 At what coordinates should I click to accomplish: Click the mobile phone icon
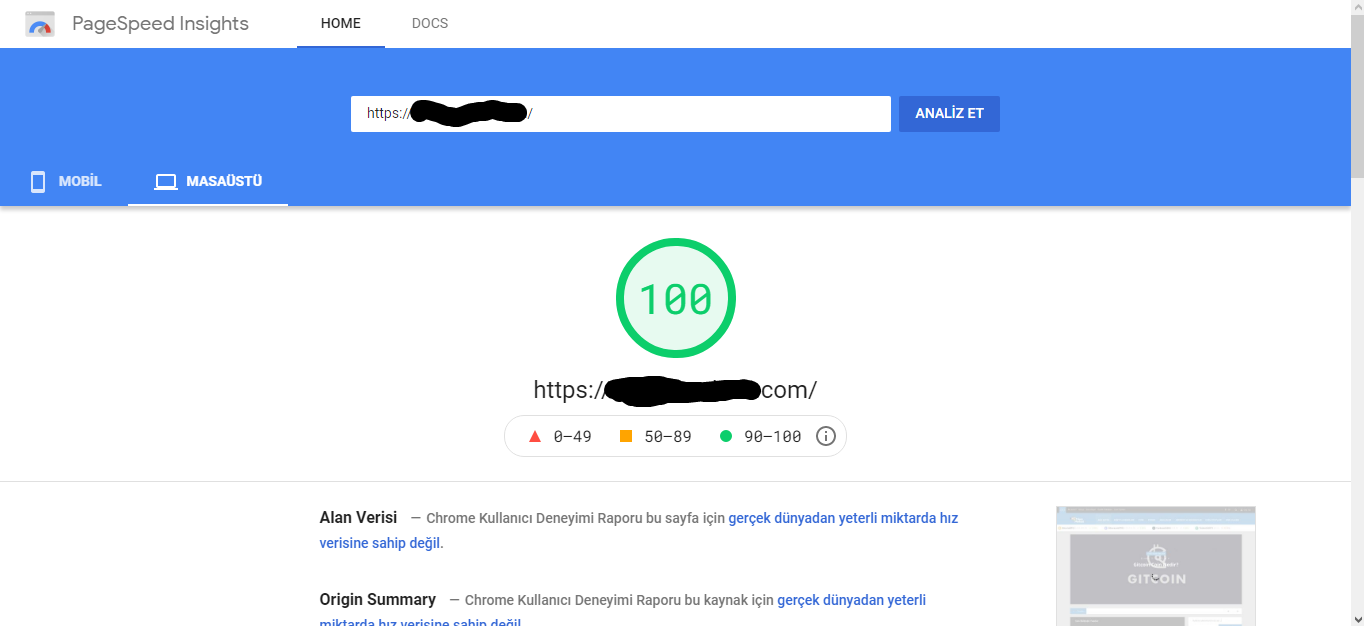click(38, 182)
